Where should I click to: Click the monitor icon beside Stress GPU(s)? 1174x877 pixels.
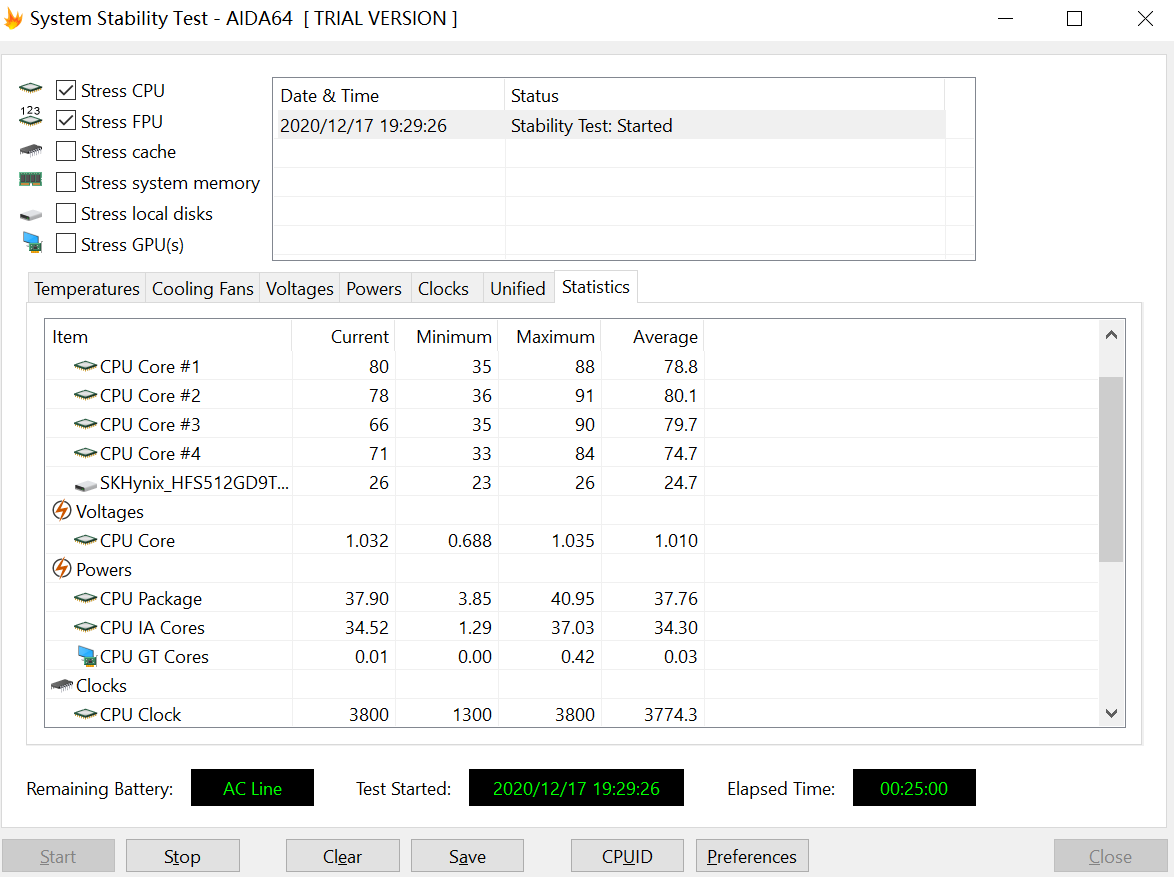click(x=32, y=243)
